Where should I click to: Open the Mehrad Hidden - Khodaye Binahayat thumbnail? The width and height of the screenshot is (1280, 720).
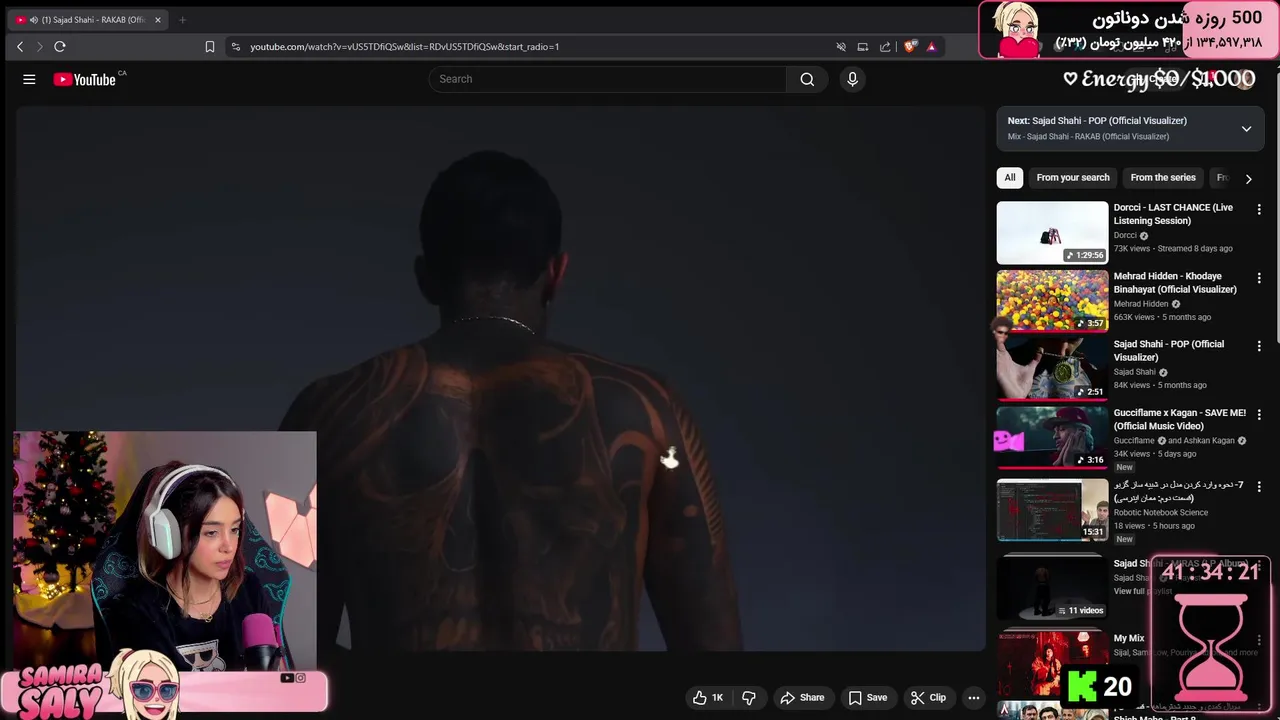(1052, 300)
